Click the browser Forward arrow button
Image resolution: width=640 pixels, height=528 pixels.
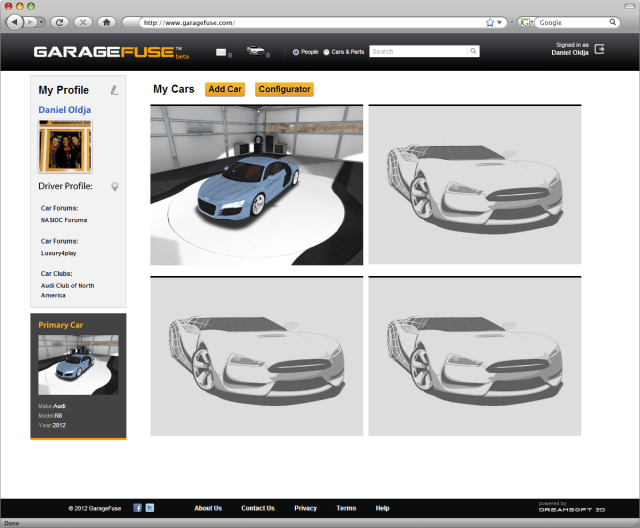30,22
